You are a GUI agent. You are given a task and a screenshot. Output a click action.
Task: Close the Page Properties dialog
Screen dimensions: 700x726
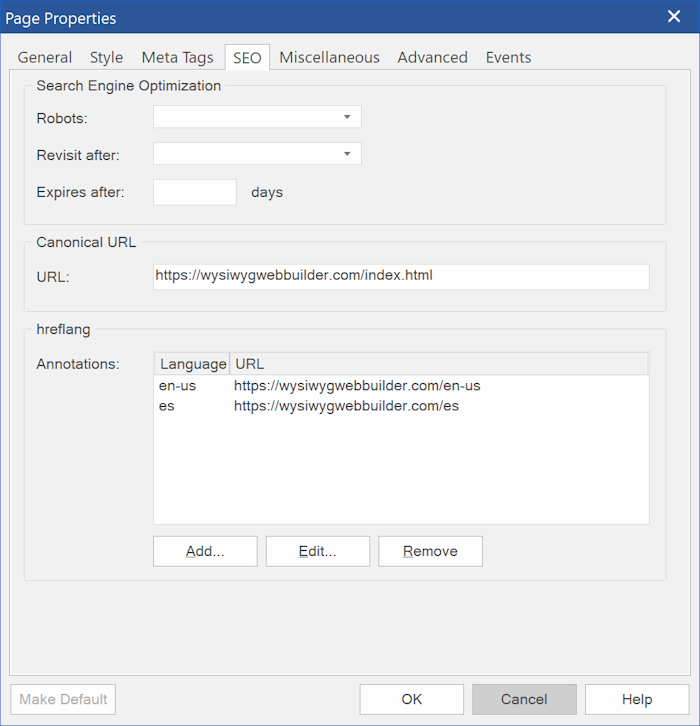pyautogui.click(x=674, y=17)
